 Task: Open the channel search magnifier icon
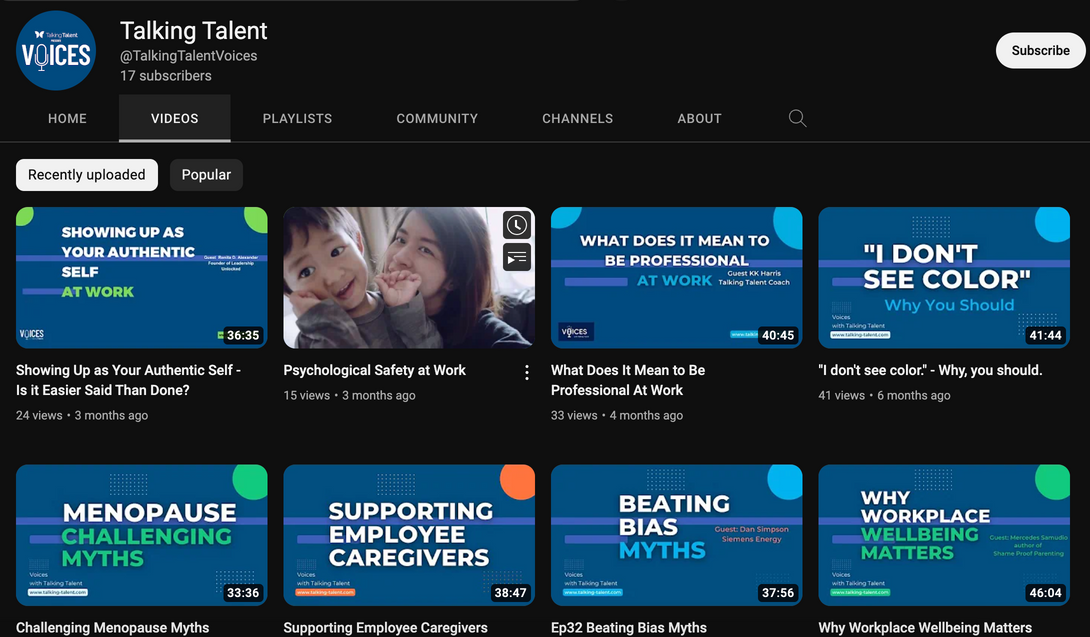point(797,118)
